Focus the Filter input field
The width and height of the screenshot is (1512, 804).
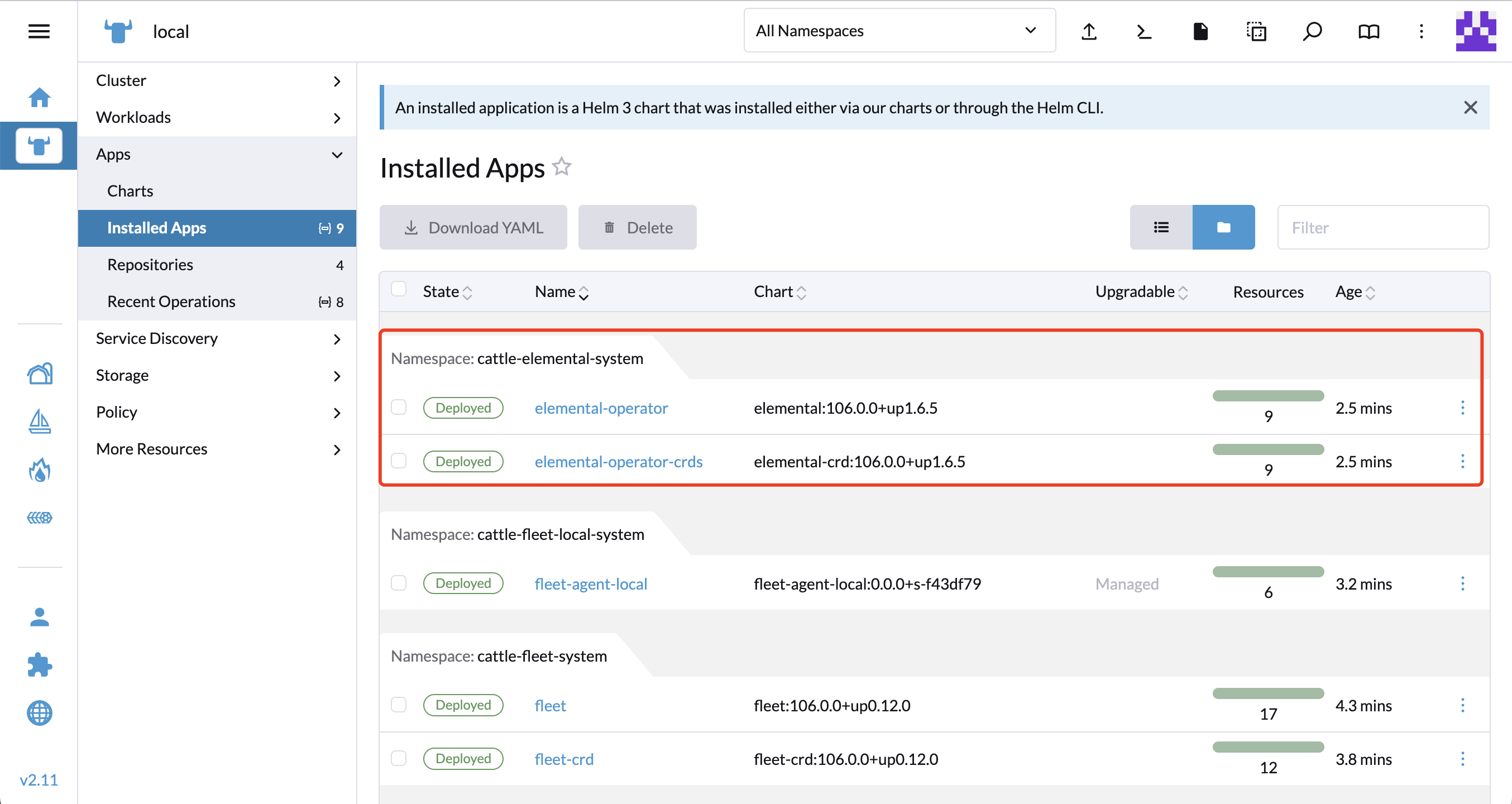1382,228
